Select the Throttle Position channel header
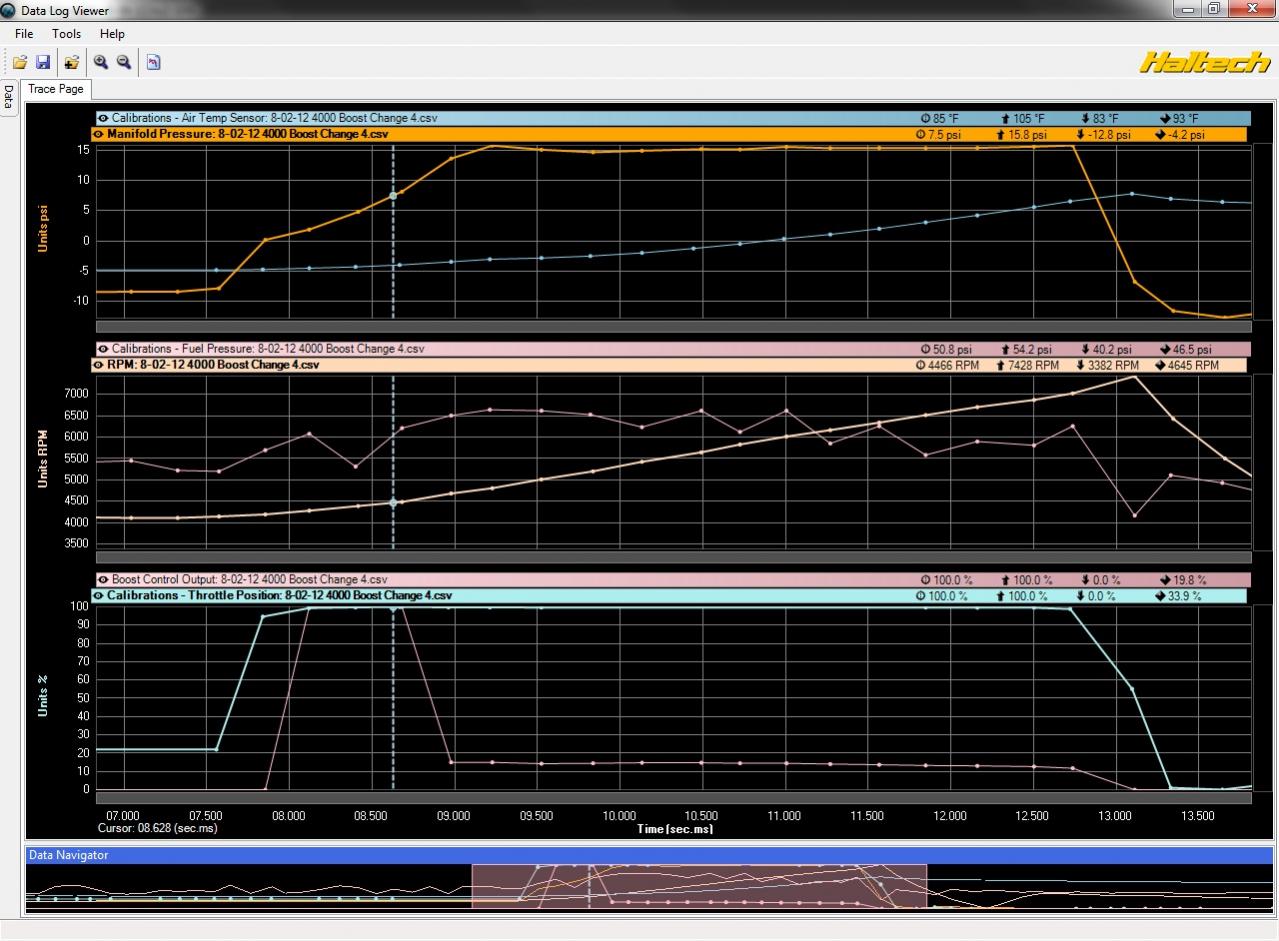The height and width of the screenshot is (941, 1279). [x=670, y=595]
